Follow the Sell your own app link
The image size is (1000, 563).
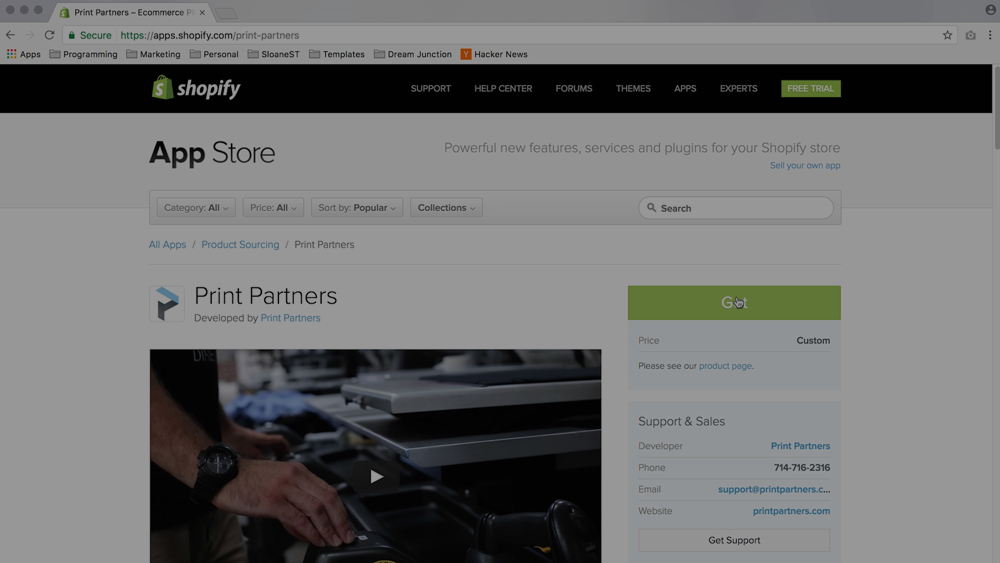pos(805,165)
